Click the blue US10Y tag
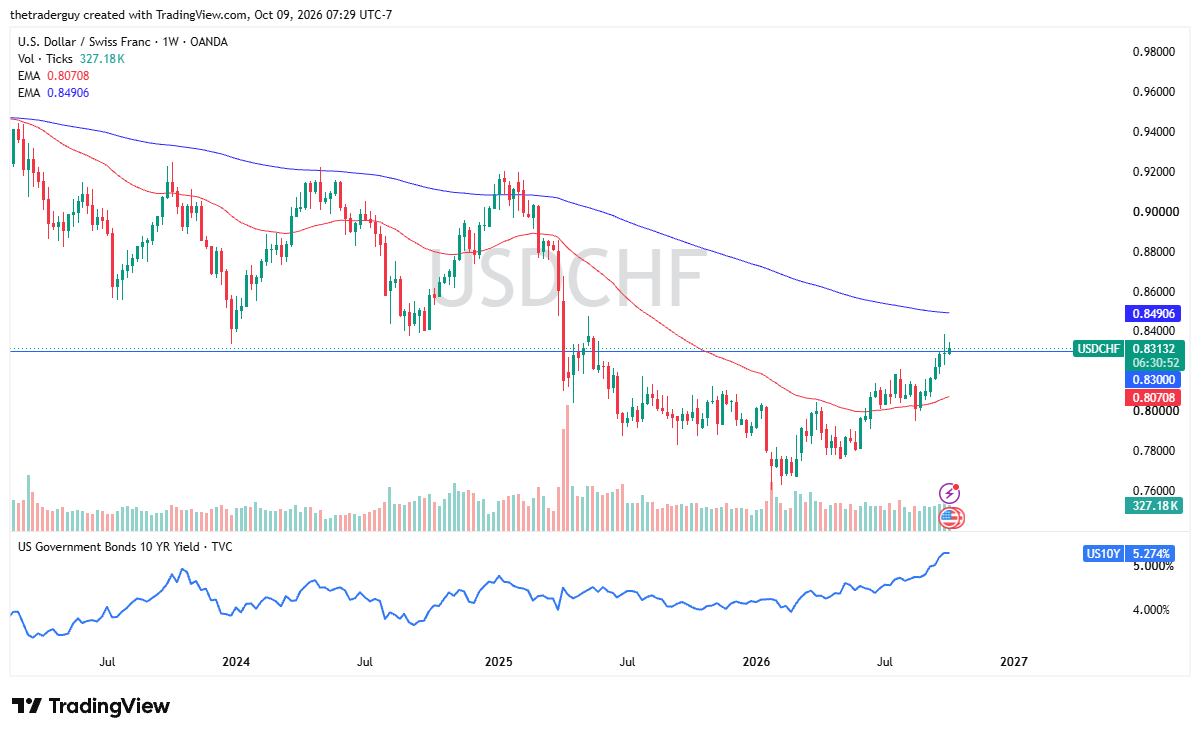The image size is (1200, 736). [1102, 553]
